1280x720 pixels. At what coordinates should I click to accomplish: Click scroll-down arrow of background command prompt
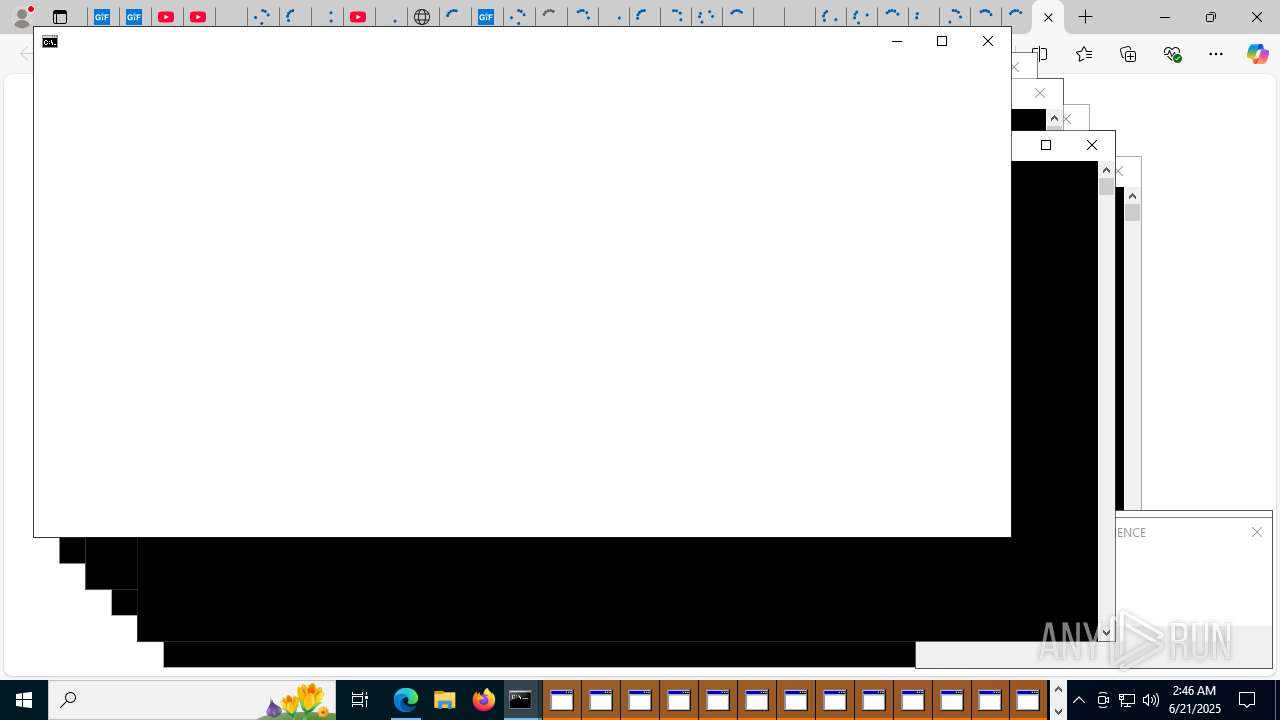coord(1106,633)
